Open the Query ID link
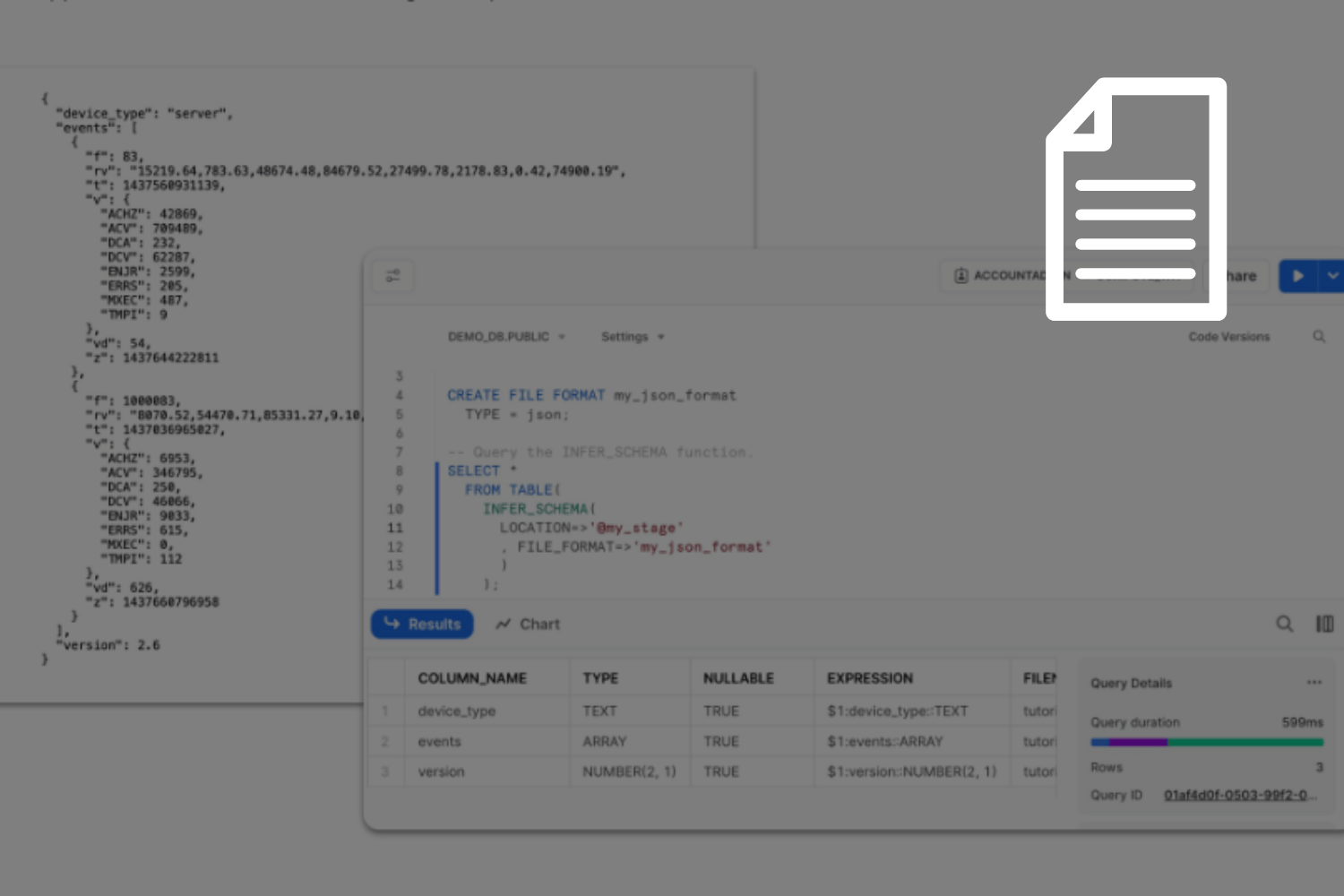The width and height of the screenshot is (1344, 896). (x=1239, y=795)
